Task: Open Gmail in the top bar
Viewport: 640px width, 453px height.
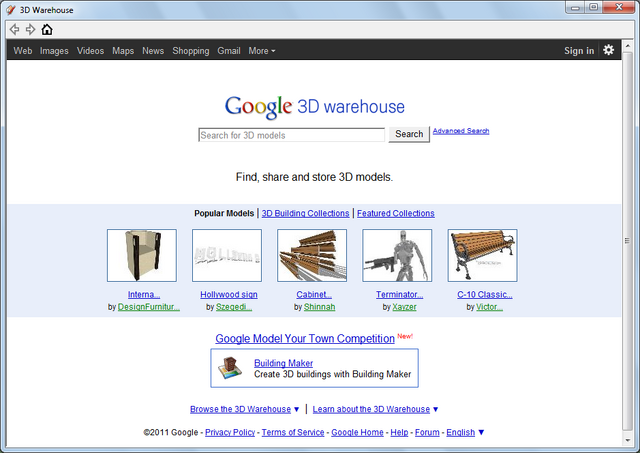Action: point(229,51)
